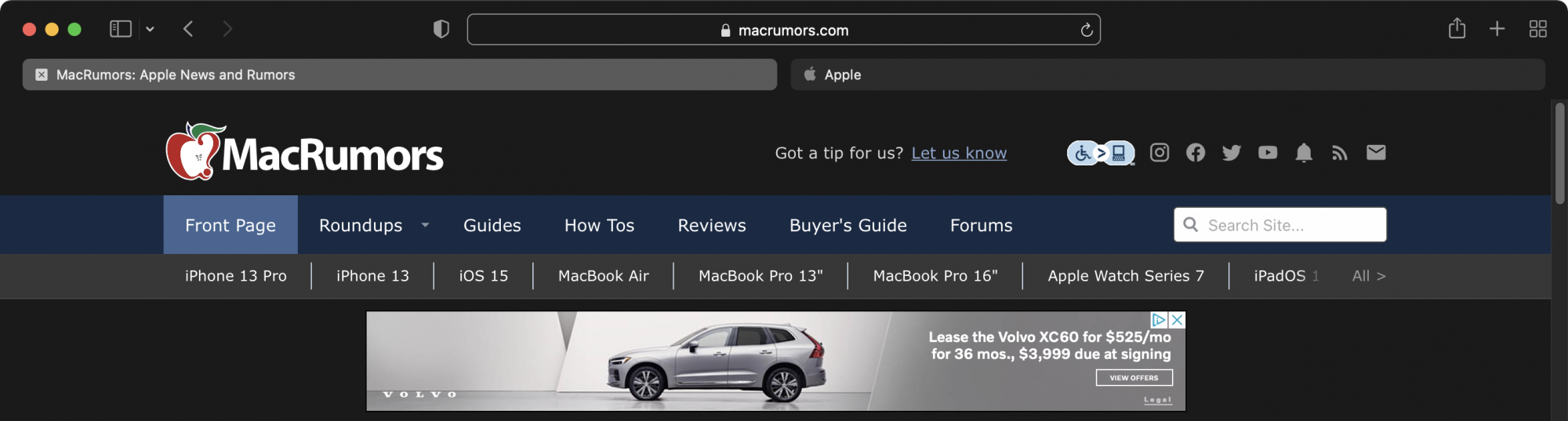Open the How Tos section
The width and height of the screenshot is (1568, 421).
(x=599, y=225)
